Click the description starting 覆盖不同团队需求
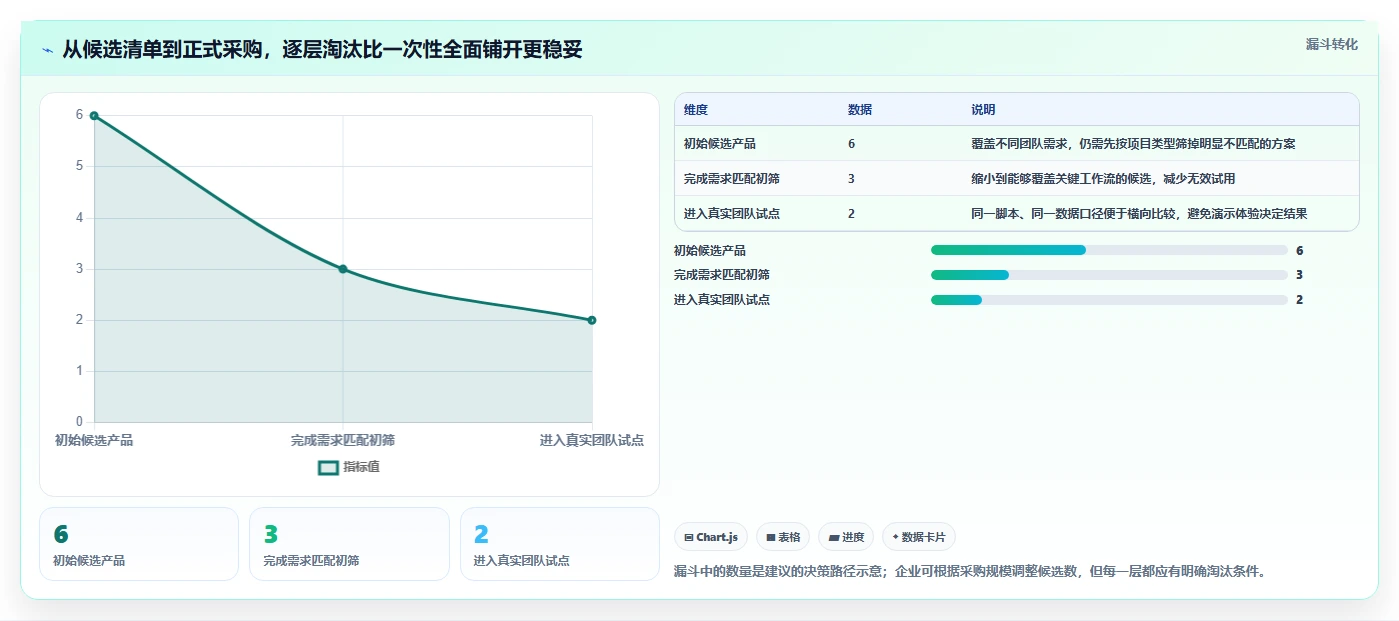 [1133, 144]
